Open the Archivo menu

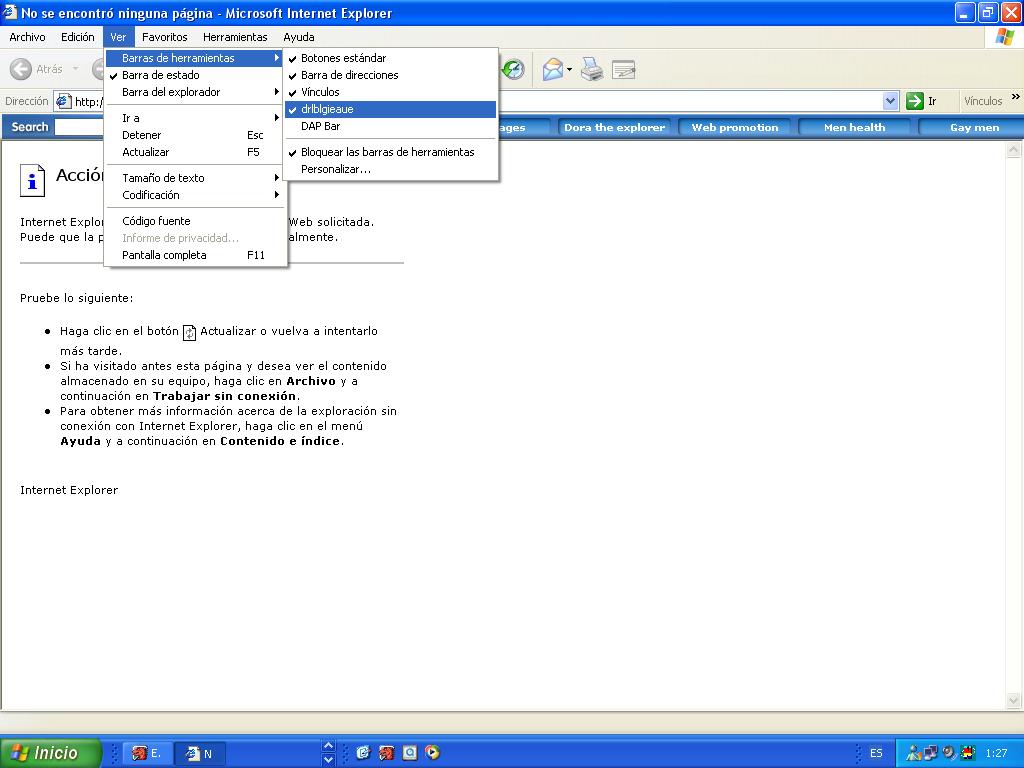pyautogui.click(x=27, y=37)
